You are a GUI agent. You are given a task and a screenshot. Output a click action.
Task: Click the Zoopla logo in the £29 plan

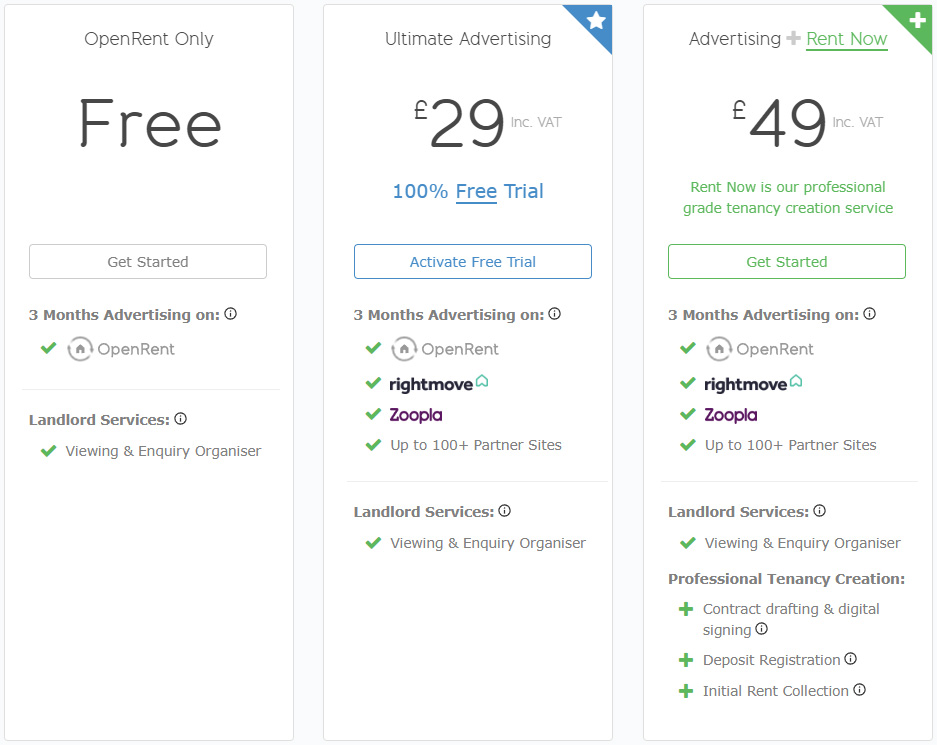(415, 414)
